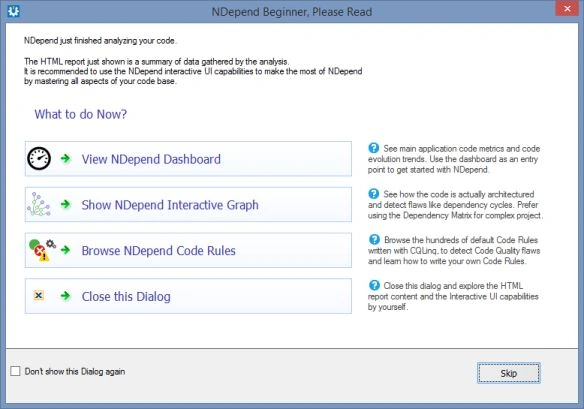Click the Skip button
Viewport: 584px width, 409px height.
tap(508, 373)
